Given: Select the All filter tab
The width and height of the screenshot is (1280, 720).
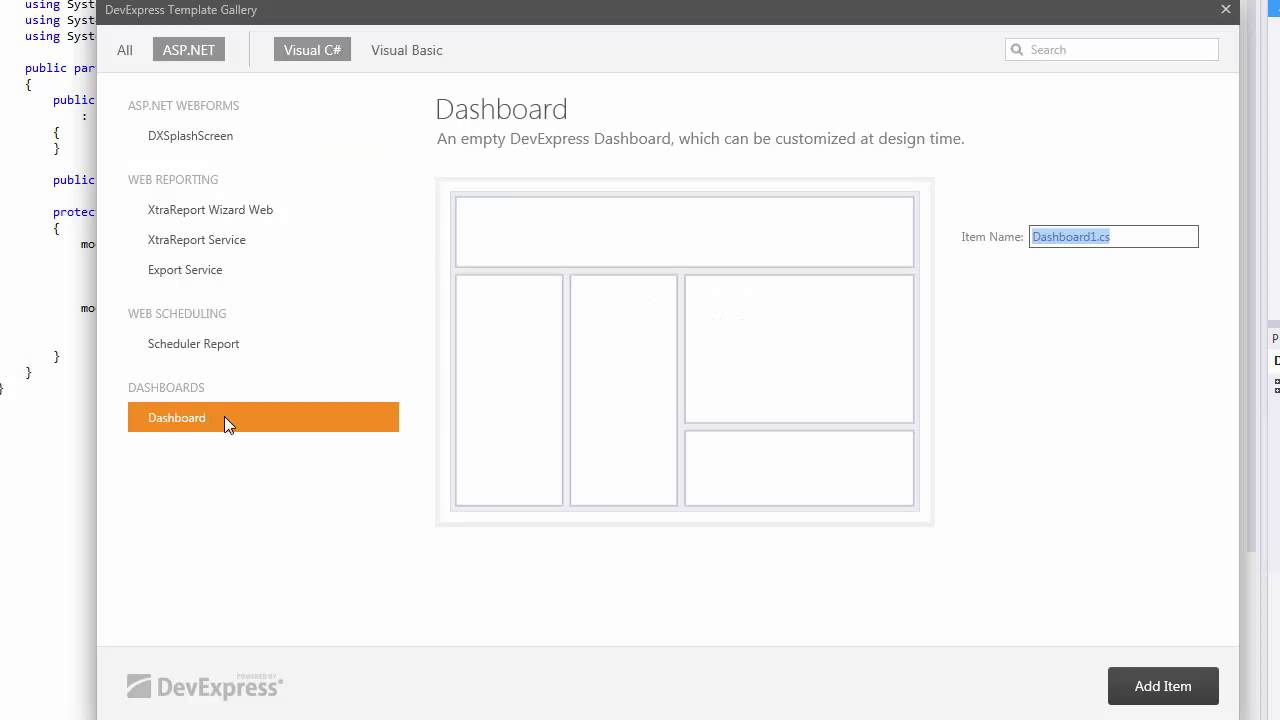Looking at the screenshot, I should coord(125,50).
